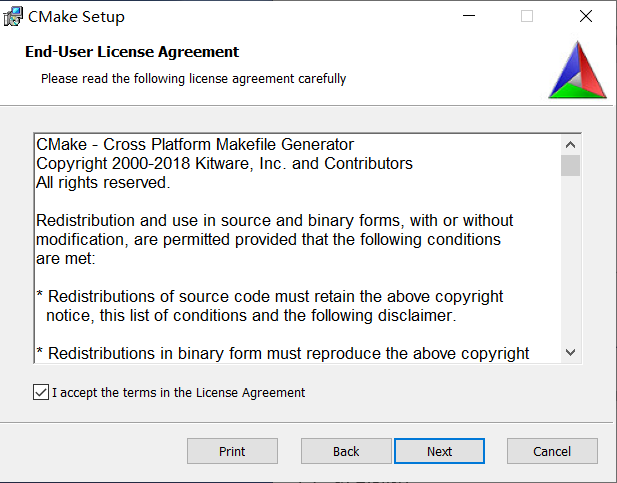The image size is (617, 483).
Task: Cancel the CMake installation
Action: pos(552,451)
